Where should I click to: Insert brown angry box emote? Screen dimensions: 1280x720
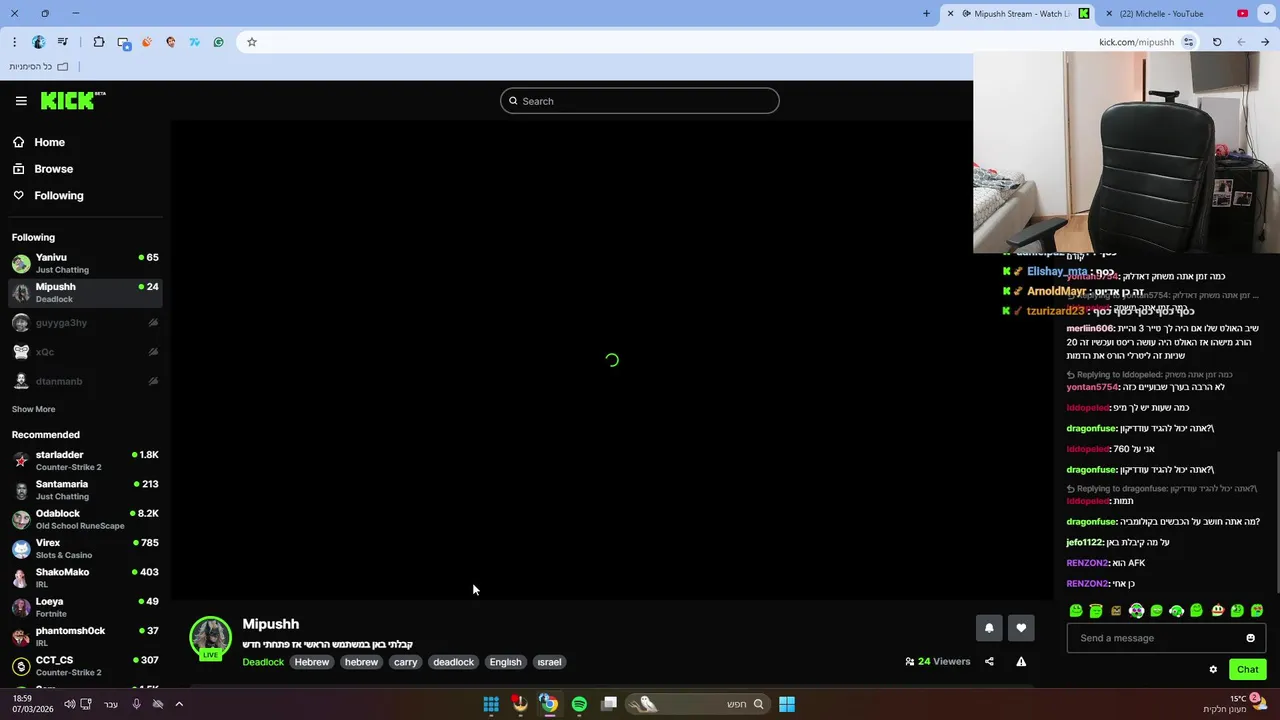[1116, 610]
